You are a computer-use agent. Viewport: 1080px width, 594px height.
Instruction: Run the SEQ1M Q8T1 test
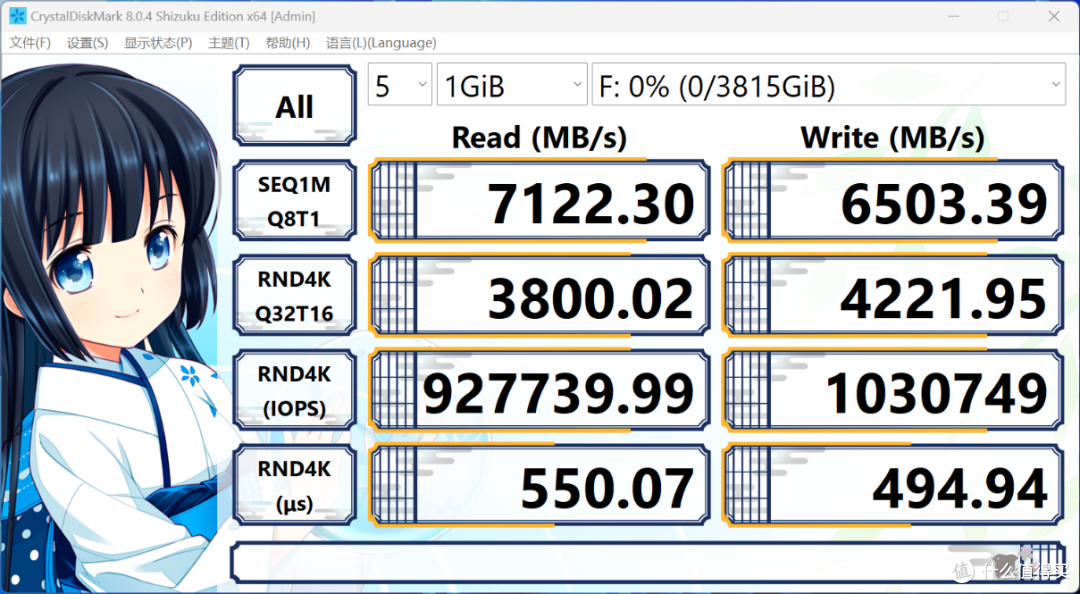point(294,200)
